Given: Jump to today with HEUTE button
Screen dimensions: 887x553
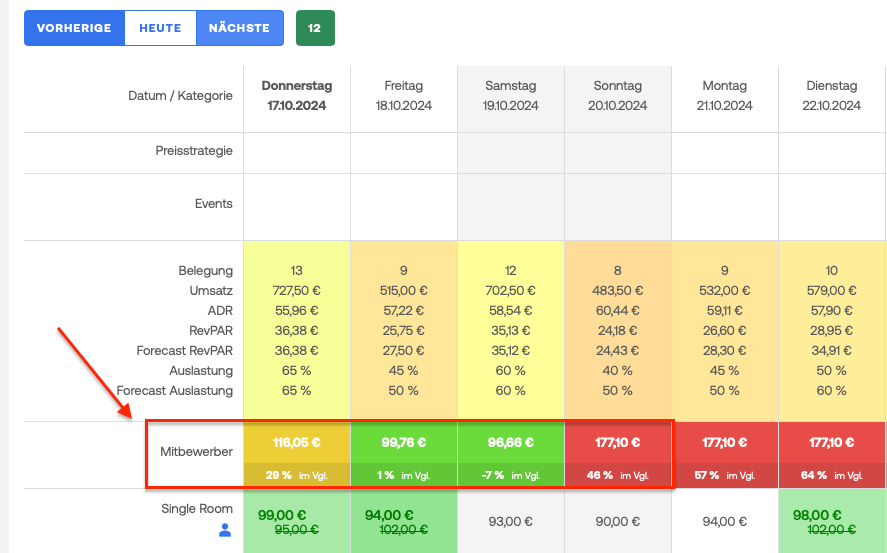Looking at the screenshot, I should tap(160, 28).
